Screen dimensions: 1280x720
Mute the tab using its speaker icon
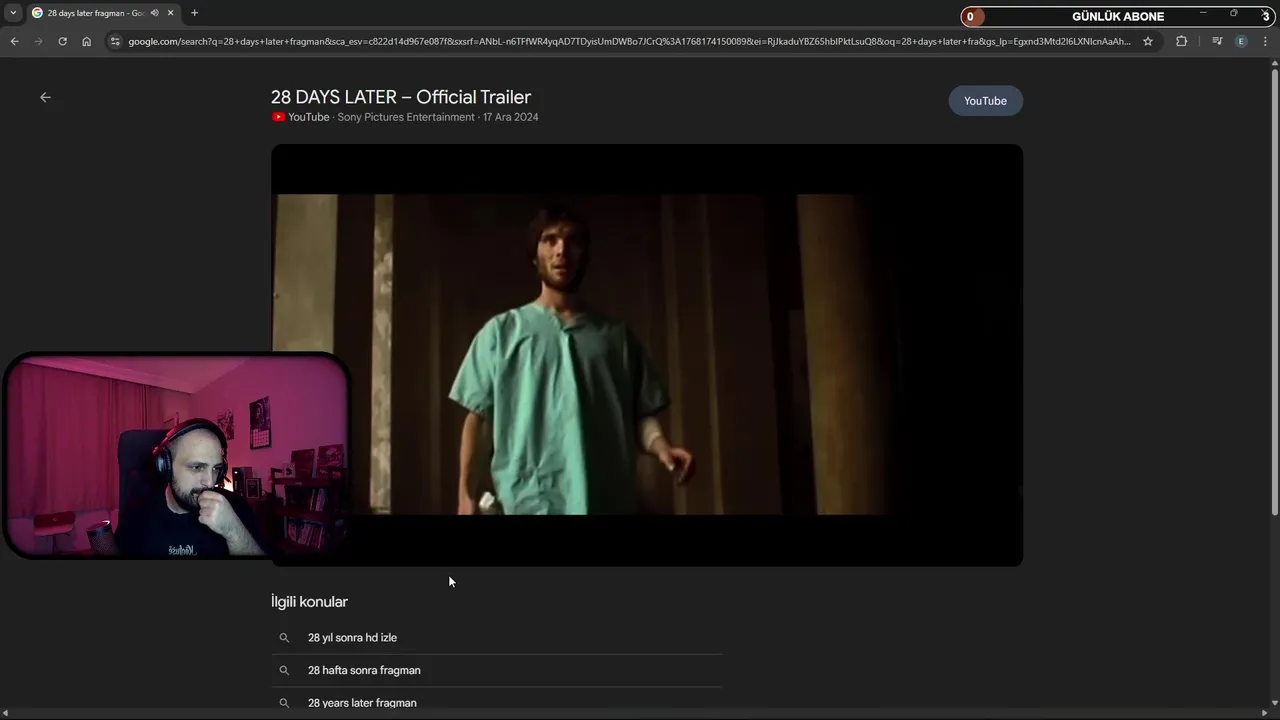tap(155, 13)
